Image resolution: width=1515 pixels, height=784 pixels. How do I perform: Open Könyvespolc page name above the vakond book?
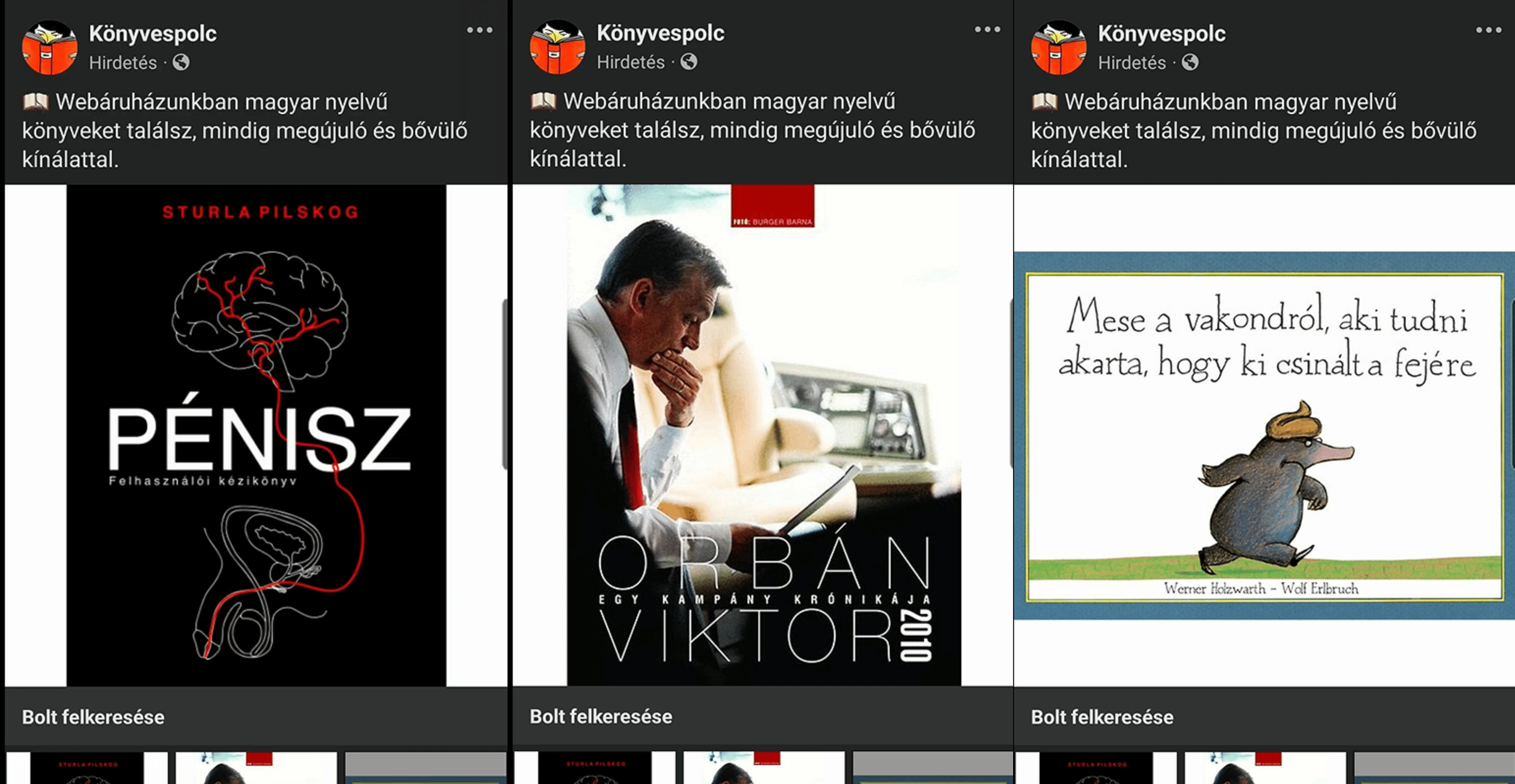tap(1162, 33)
